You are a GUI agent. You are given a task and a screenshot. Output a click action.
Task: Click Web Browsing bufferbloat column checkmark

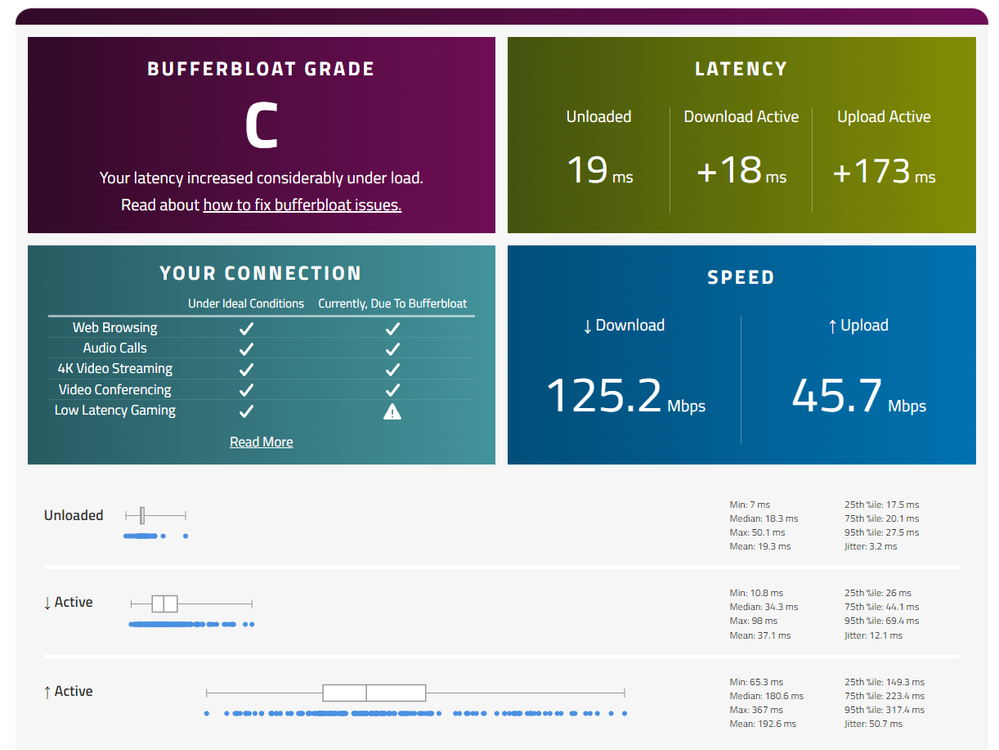[x=392, y=328]
